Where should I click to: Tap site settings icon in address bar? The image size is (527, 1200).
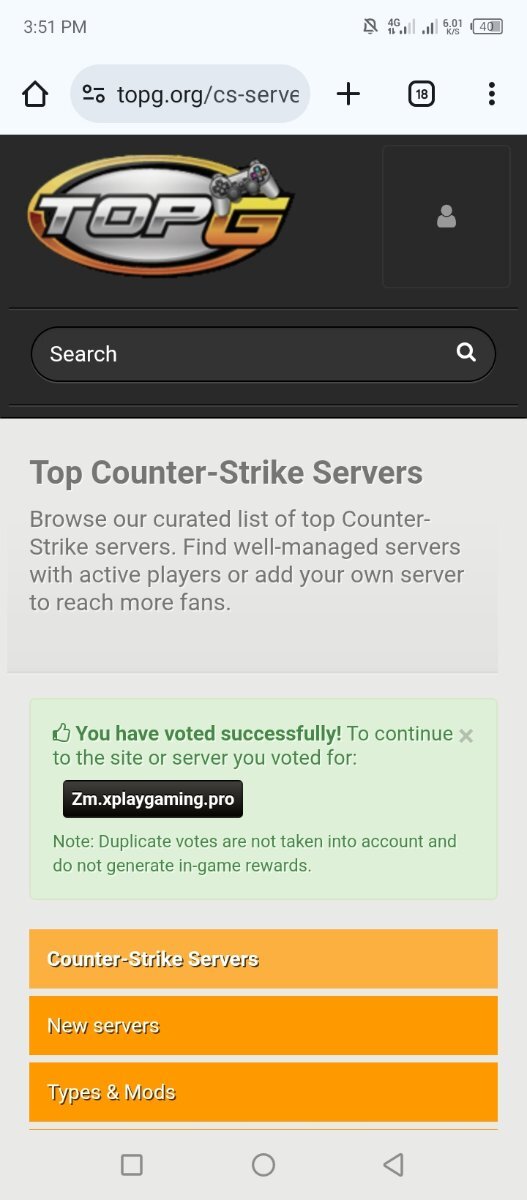click(94, 94)
